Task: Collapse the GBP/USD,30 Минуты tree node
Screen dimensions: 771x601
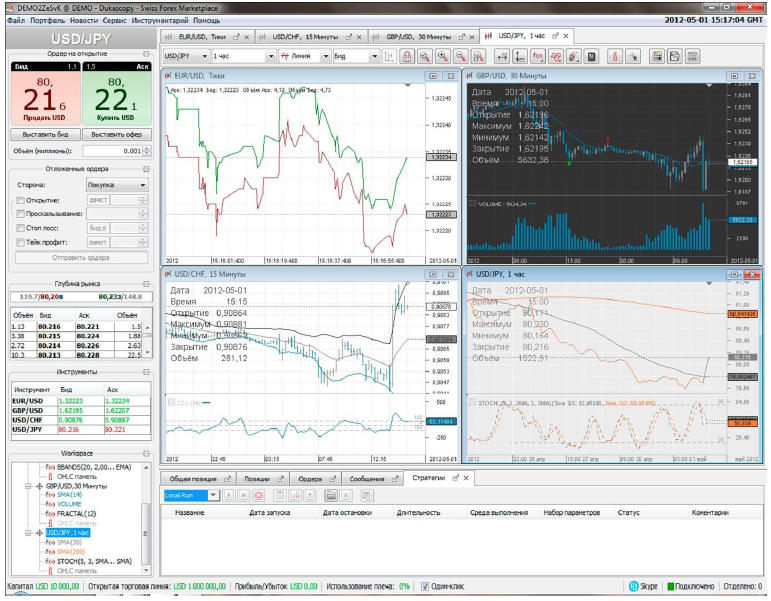Action: coord(29,486)
